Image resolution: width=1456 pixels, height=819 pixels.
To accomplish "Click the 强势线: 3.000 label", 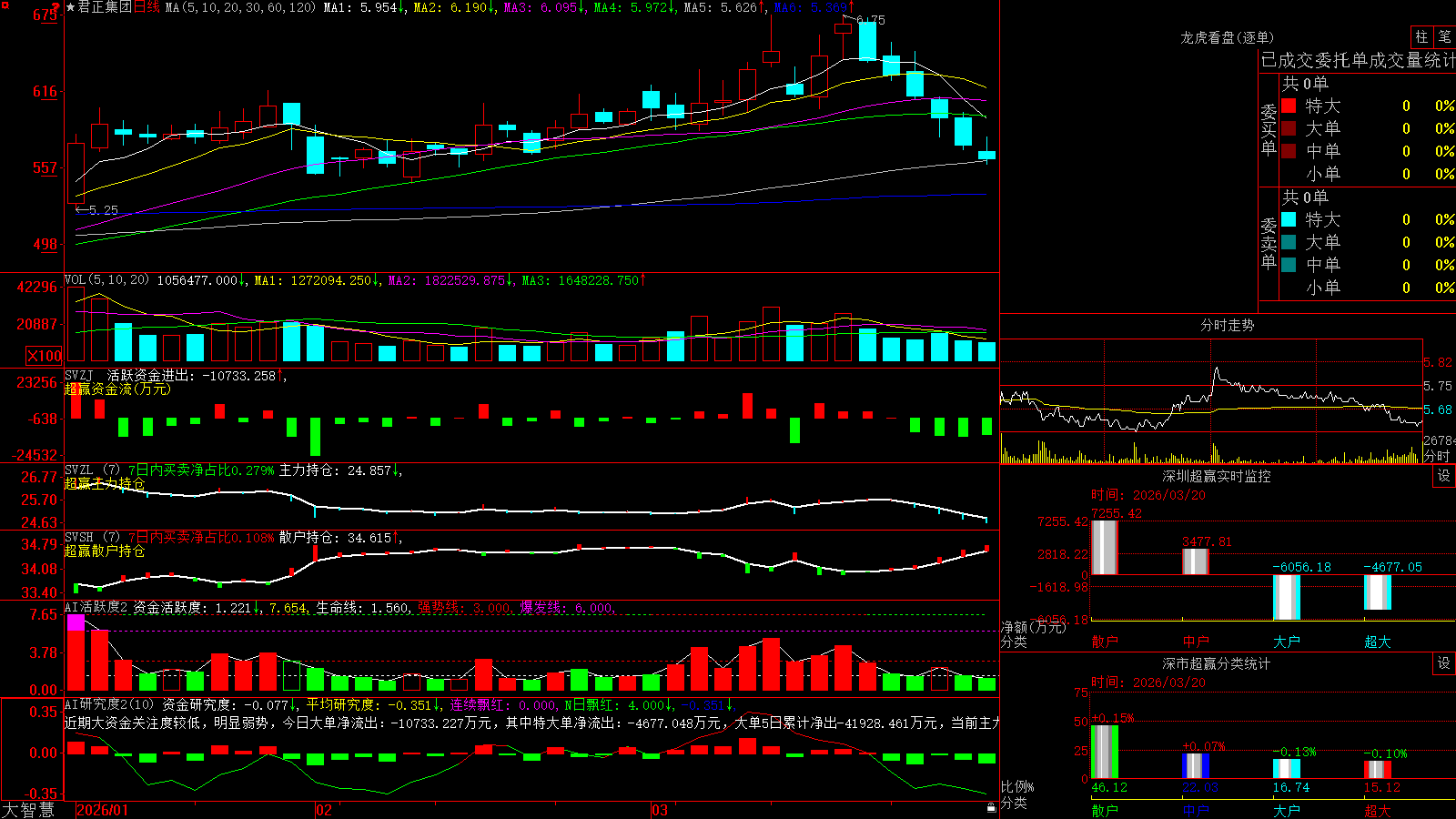I will coord(465,607).
